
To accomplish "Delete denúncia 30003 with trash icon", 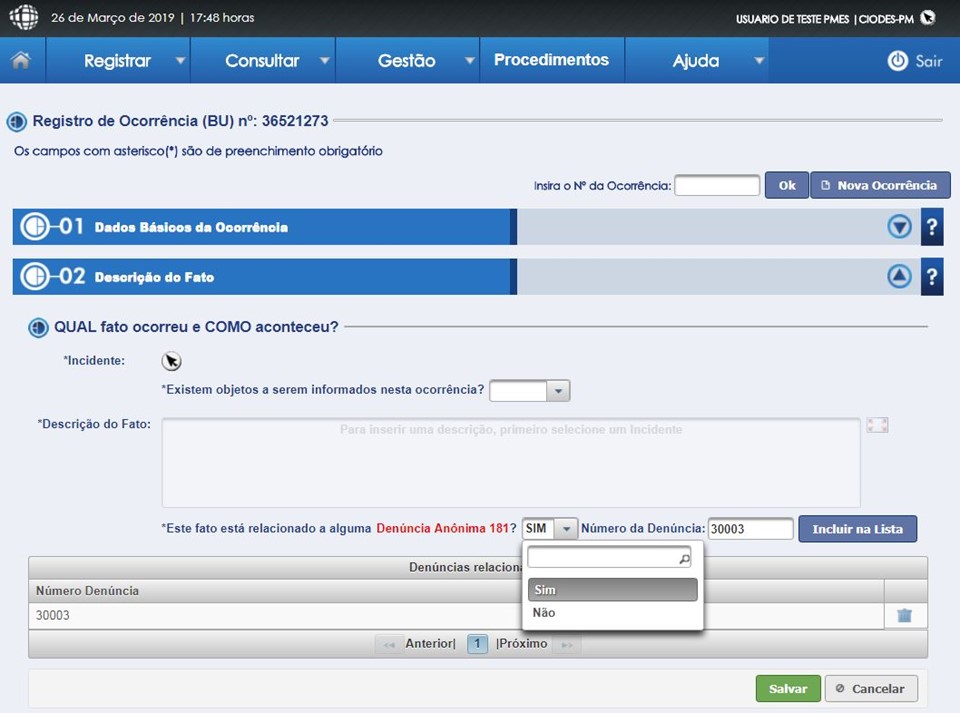I will [904, 615].
